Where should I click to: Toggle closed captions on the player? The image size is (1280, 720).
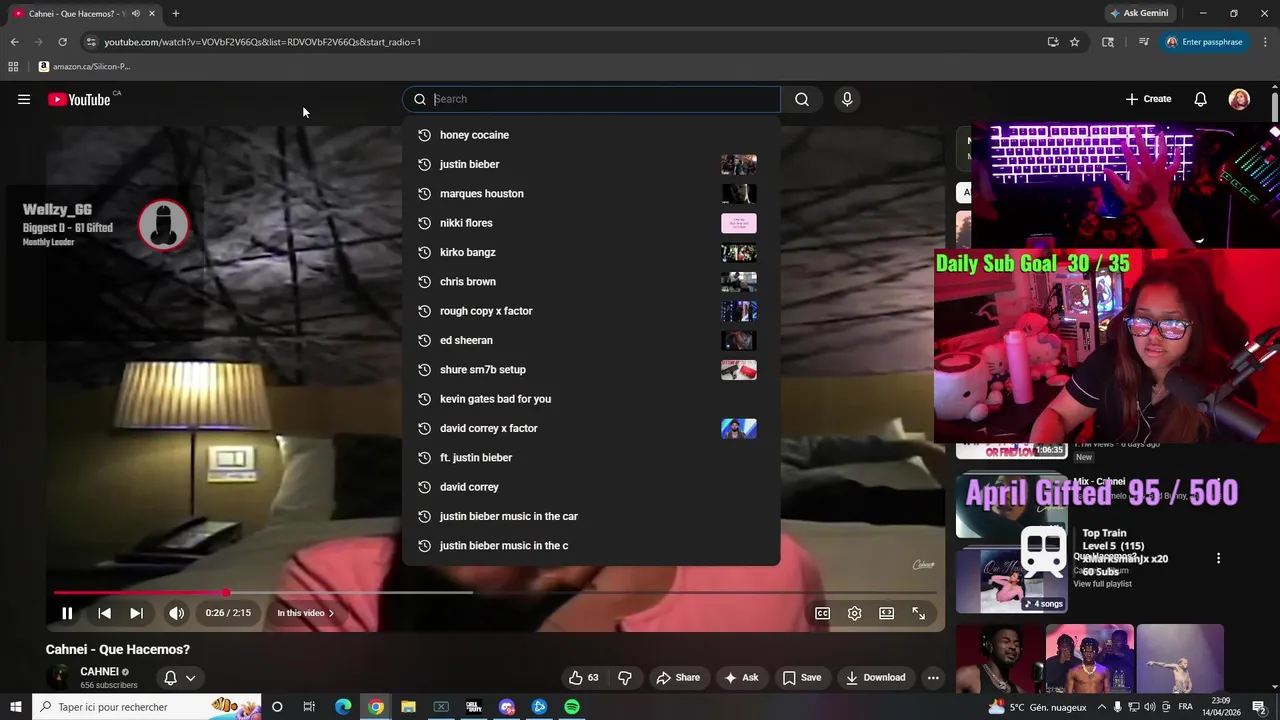coord(822,613)
